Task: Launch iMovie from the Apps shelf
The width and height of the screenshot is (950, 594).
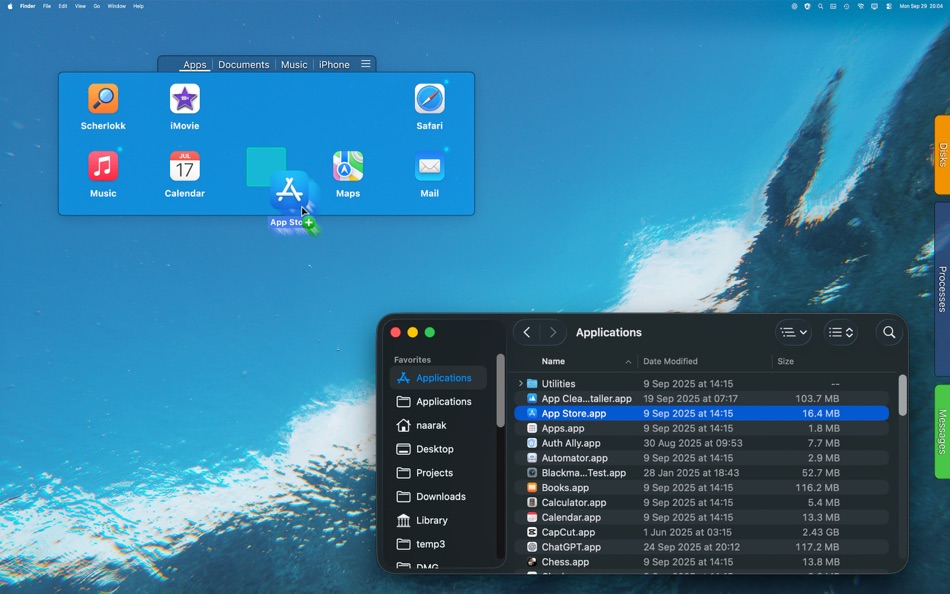Action: (x=184, y=100)
